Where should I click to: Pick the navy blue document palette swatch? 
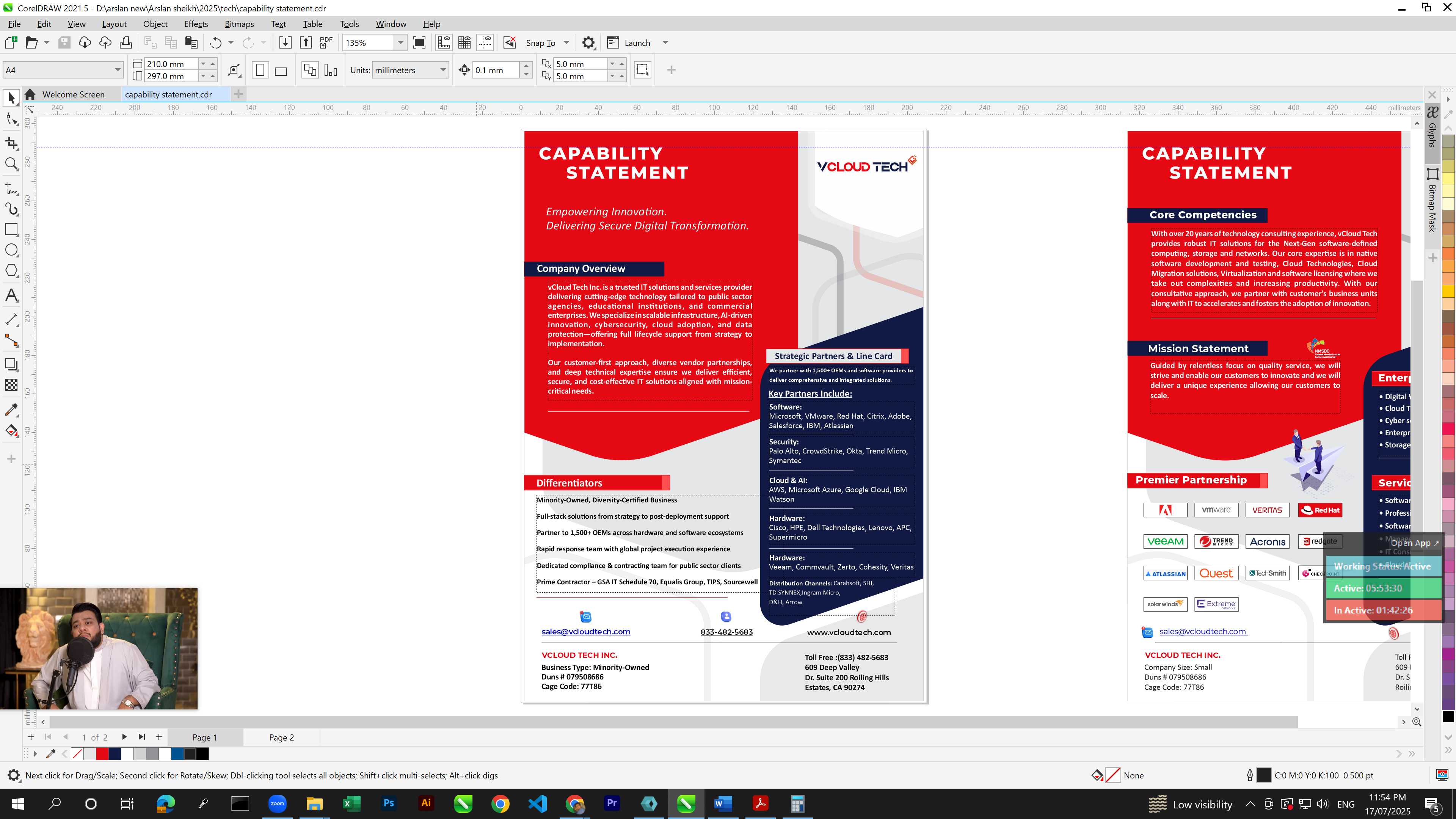(x=115, y=753)
